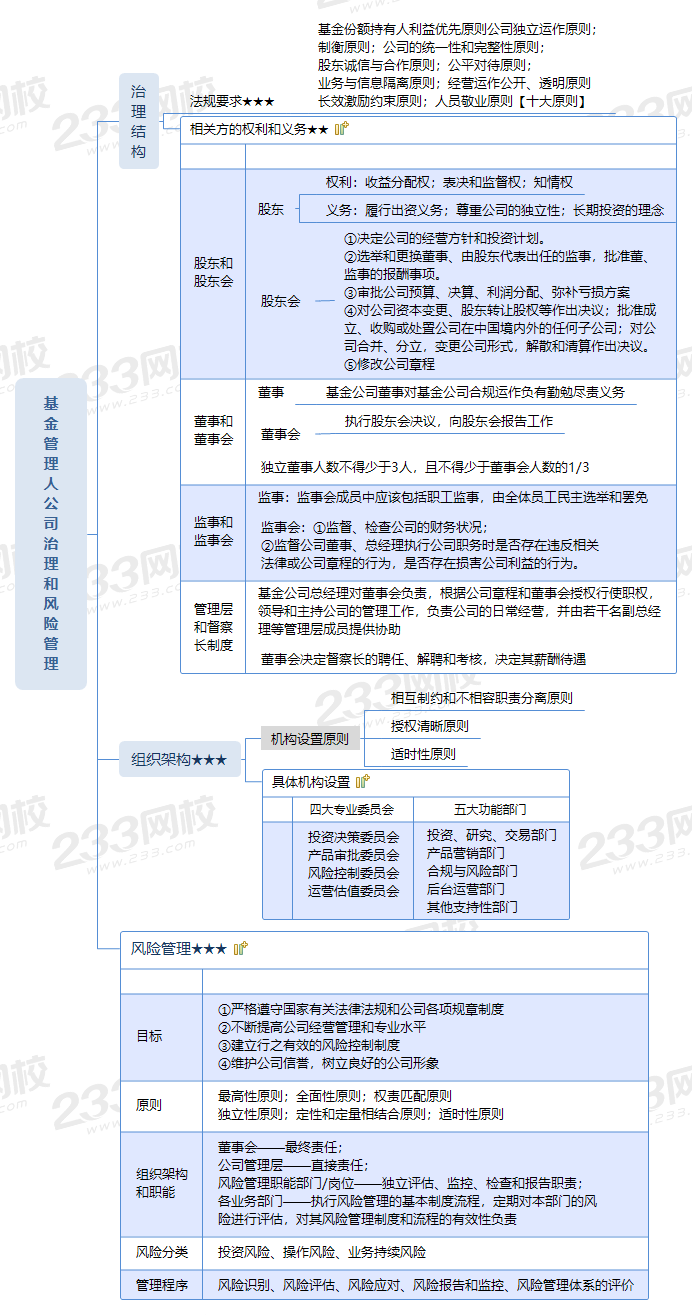Select 风险控制委员会
This screenshot has width=692, height=1315.
pyautogui.click(x=353, y=872)
